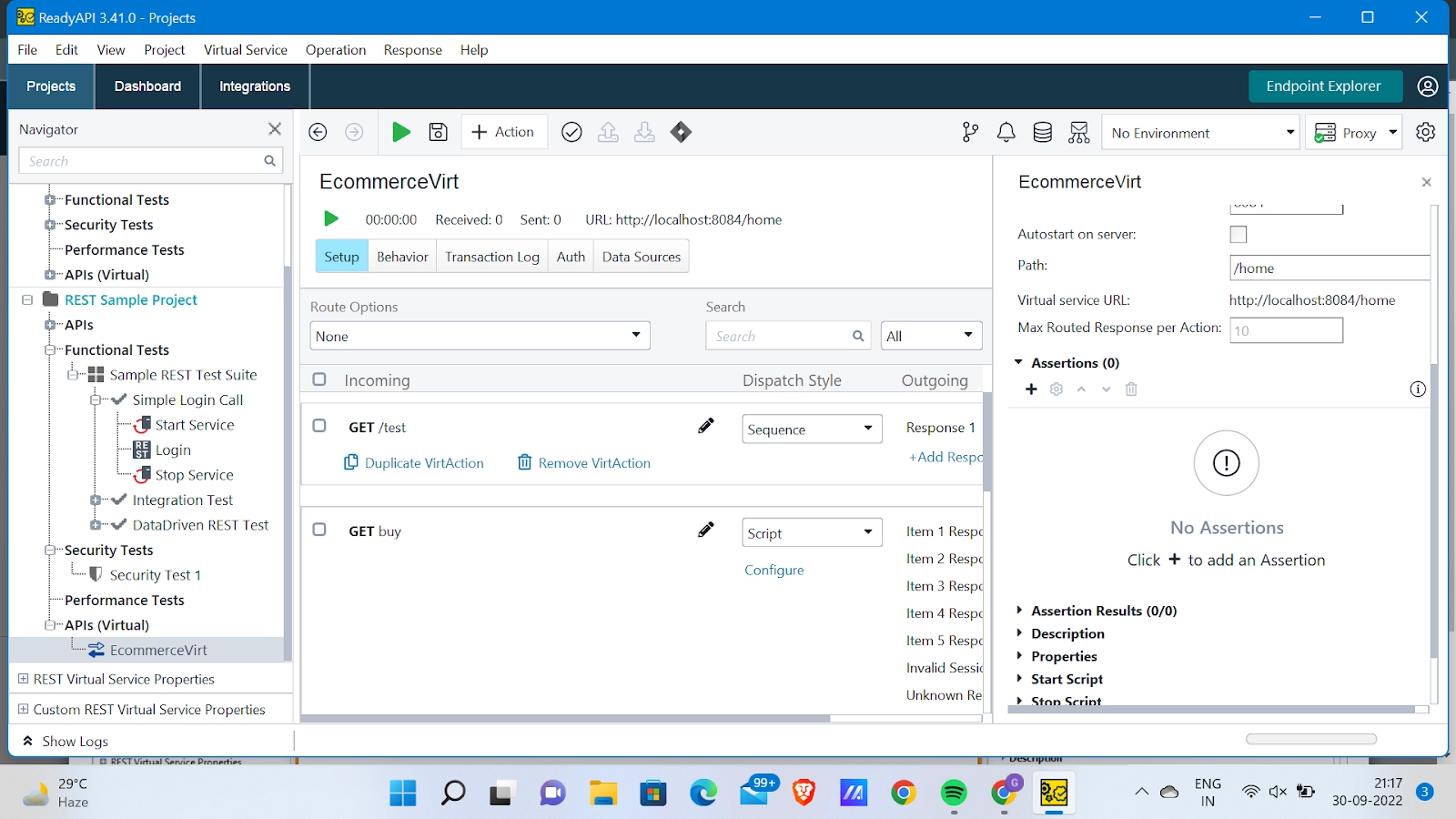
Task: Expand the Description section
Action: (1019, 633)
